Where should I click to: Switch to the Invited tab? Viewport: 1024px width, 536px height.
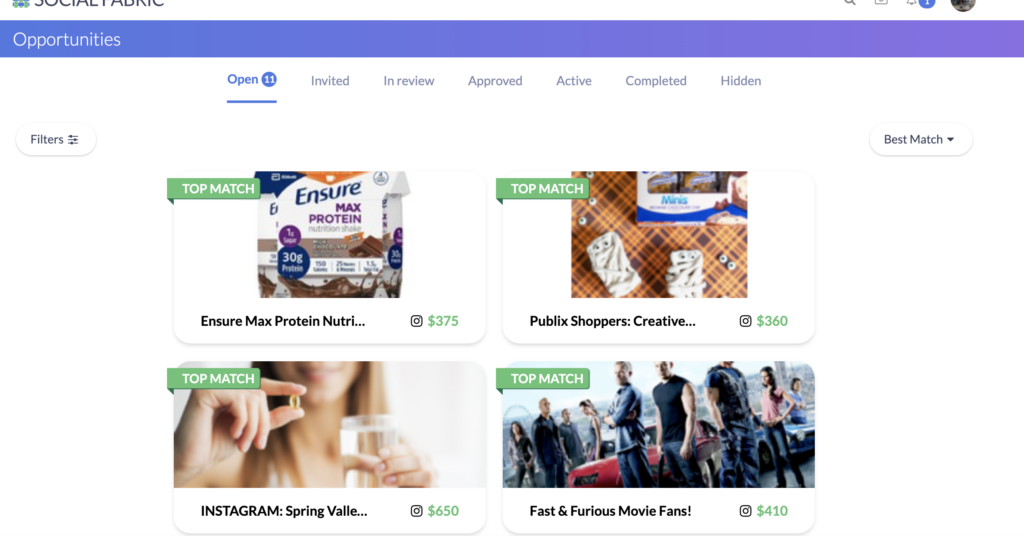pos(330,81)
